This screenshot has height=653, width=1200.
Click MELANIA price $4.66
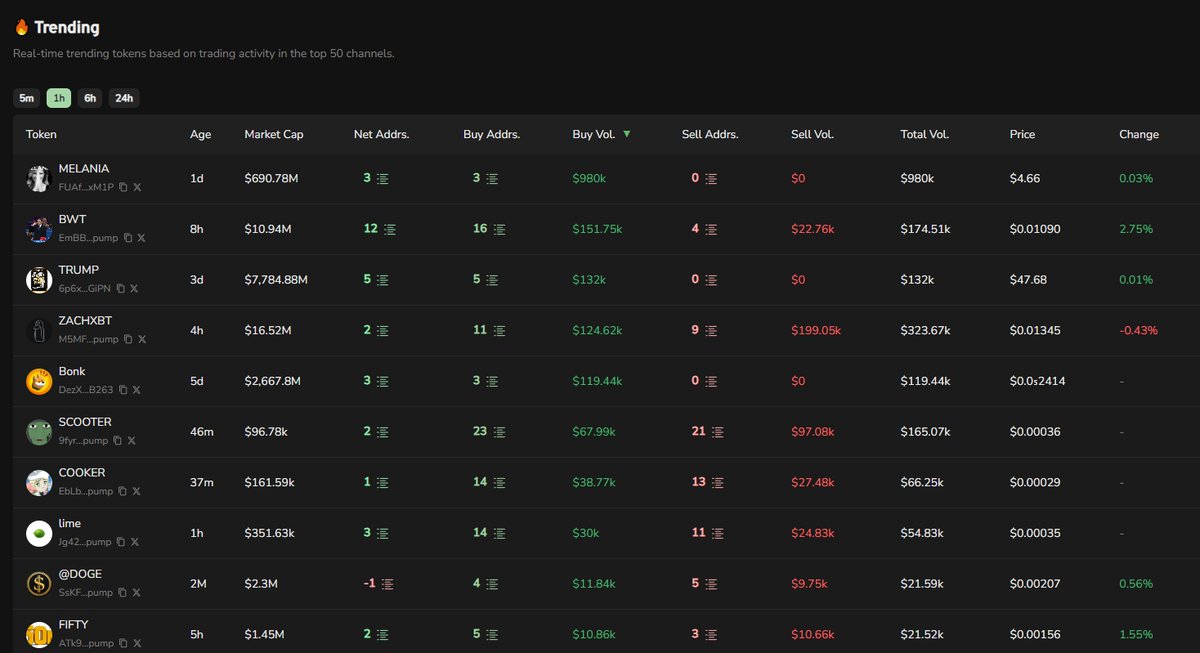pyautogui.click(x=1025, y=178)
